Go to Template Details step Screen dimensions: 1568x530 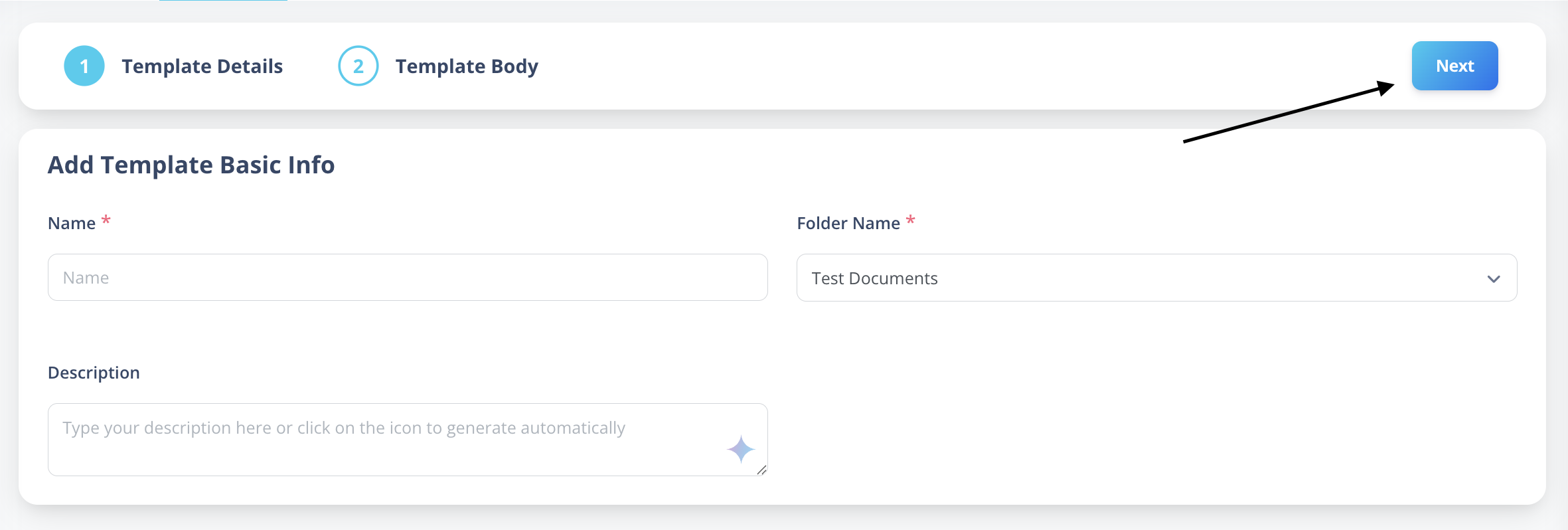pos(202,66)
